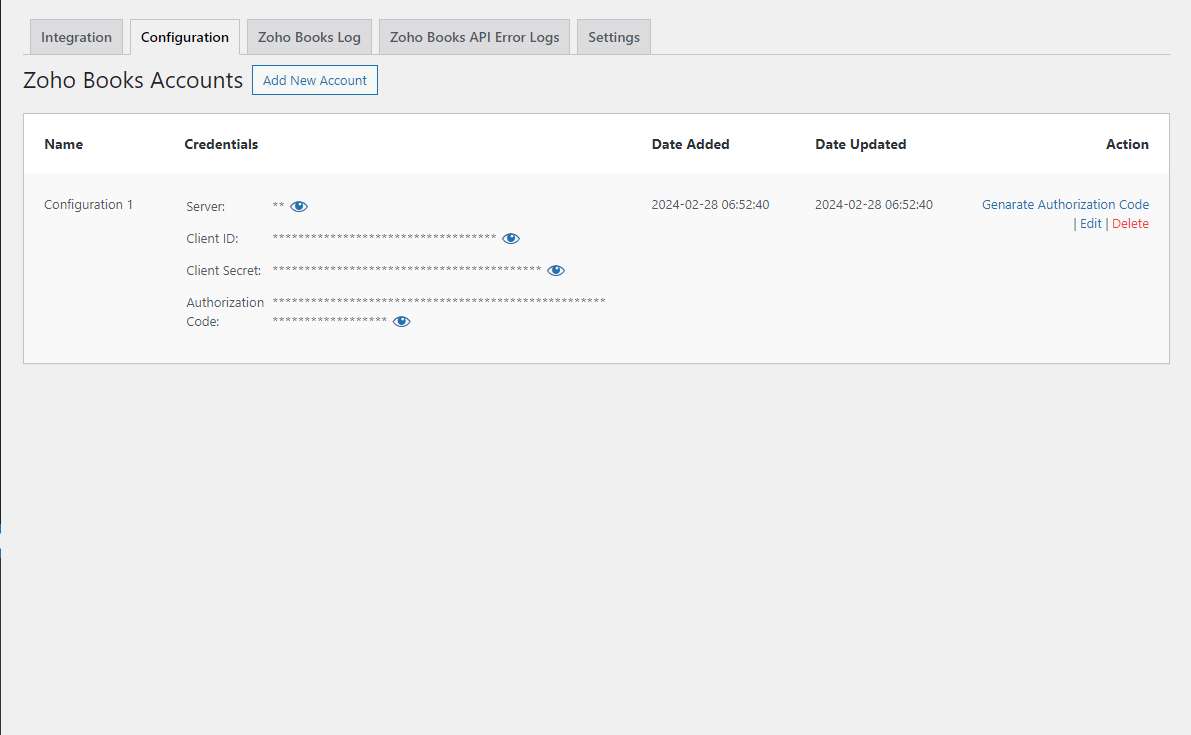The height and width of the screenshot is (735, 1191).
Task: Click the Date Added column header
Action: coord(690,144)
